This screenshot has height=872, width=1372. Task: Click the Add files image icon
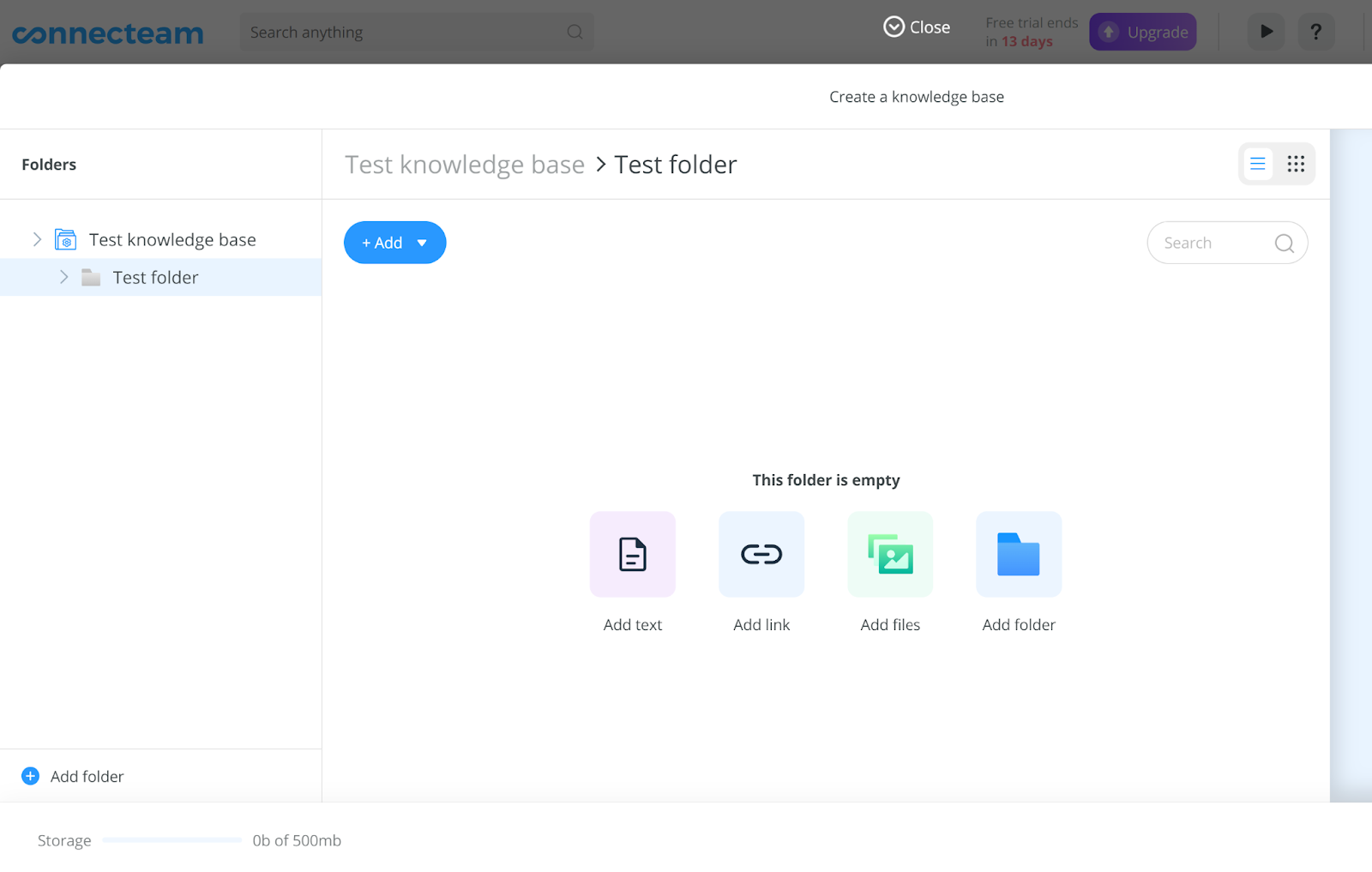click(889, 554)
